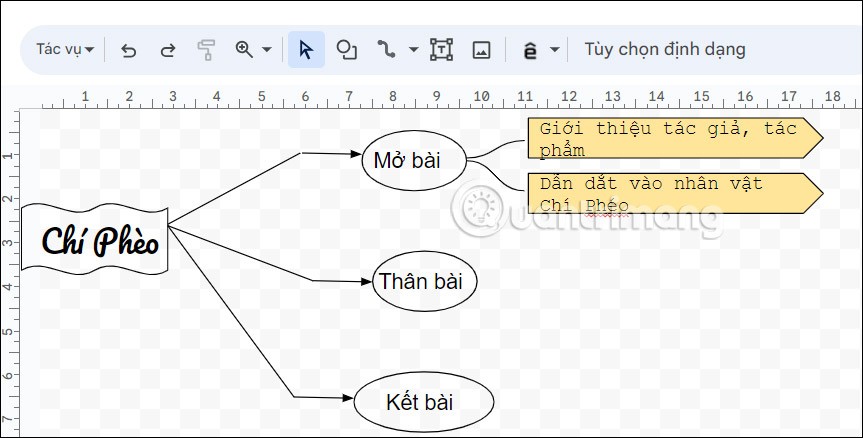Pick the Text box tool
The image size is (863, 438).
(x=441, y=49)
